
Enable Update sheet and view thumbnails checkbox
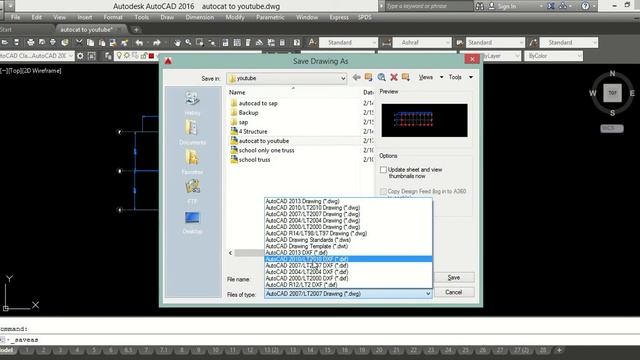[x=383, y=169]
